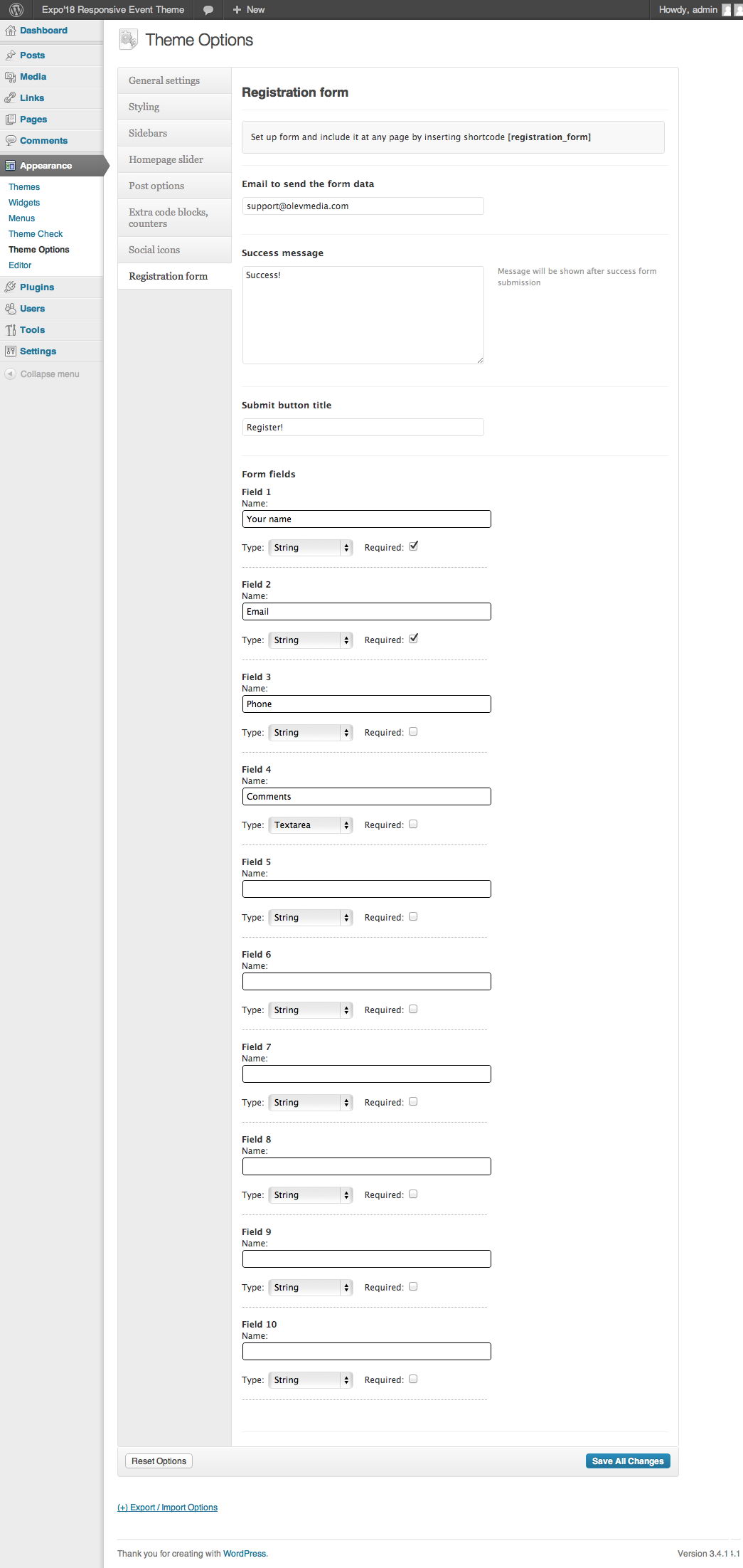Image resolution: width=743 pixels, height=1568 pixels.
Task: Click the WordPress logo icon
Action: pos(16,10)
